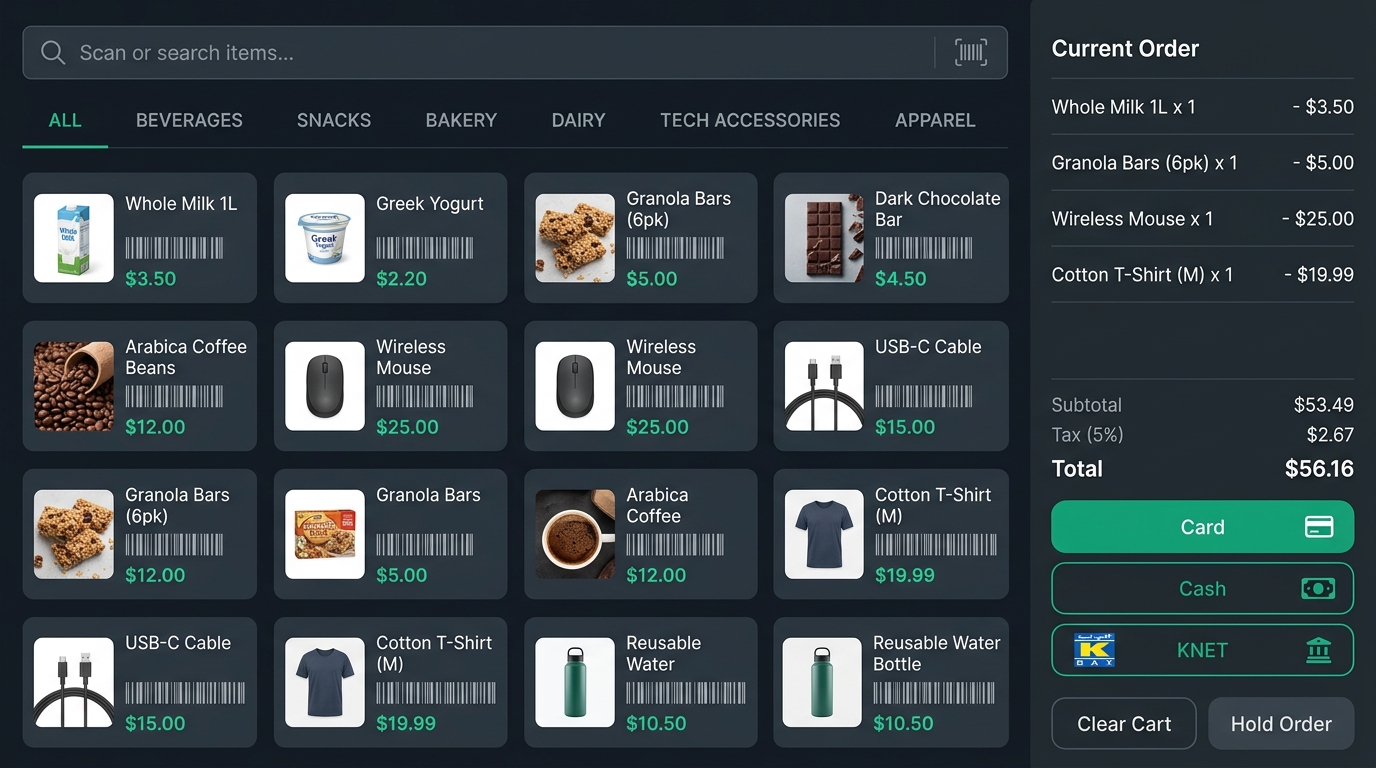
Task: Focus the Scan or search items field
Action: click(515, 53)
